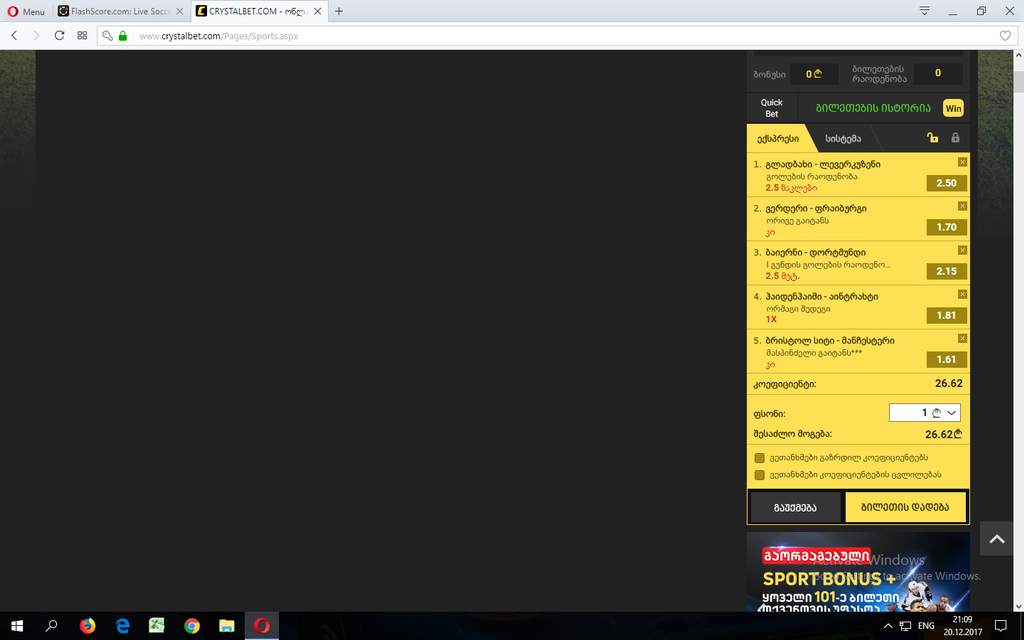Select ბაიერნი - დორტმუნდი match name
The width and height of the screenshot is (1024, 640).
coord(816,252)
